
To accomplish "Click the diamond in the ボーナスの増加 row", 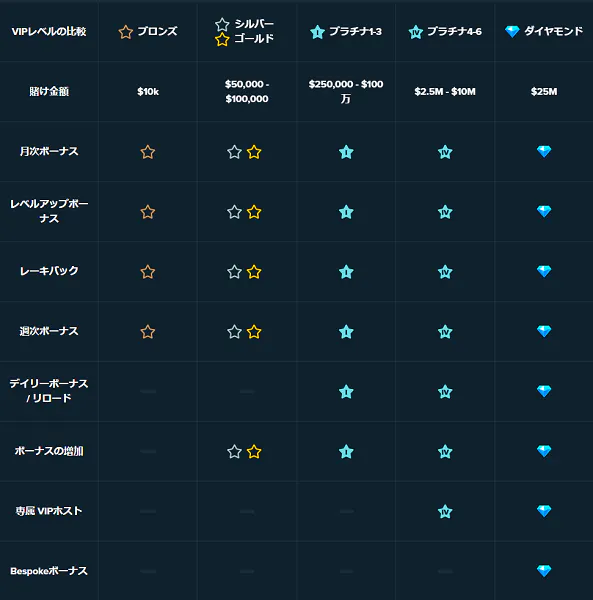I will tap(544, 451).
